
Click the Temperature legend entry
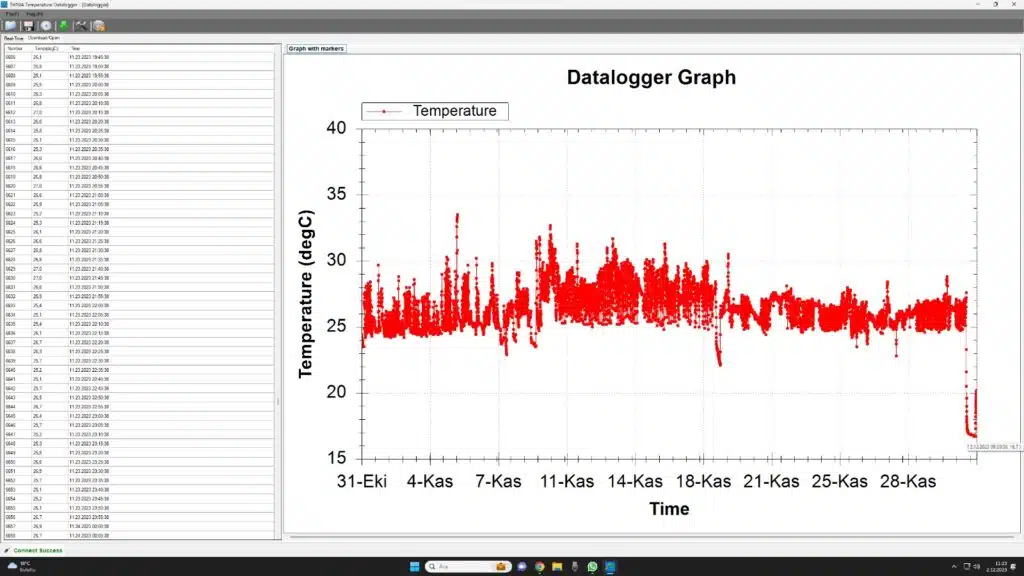(435, 111)
